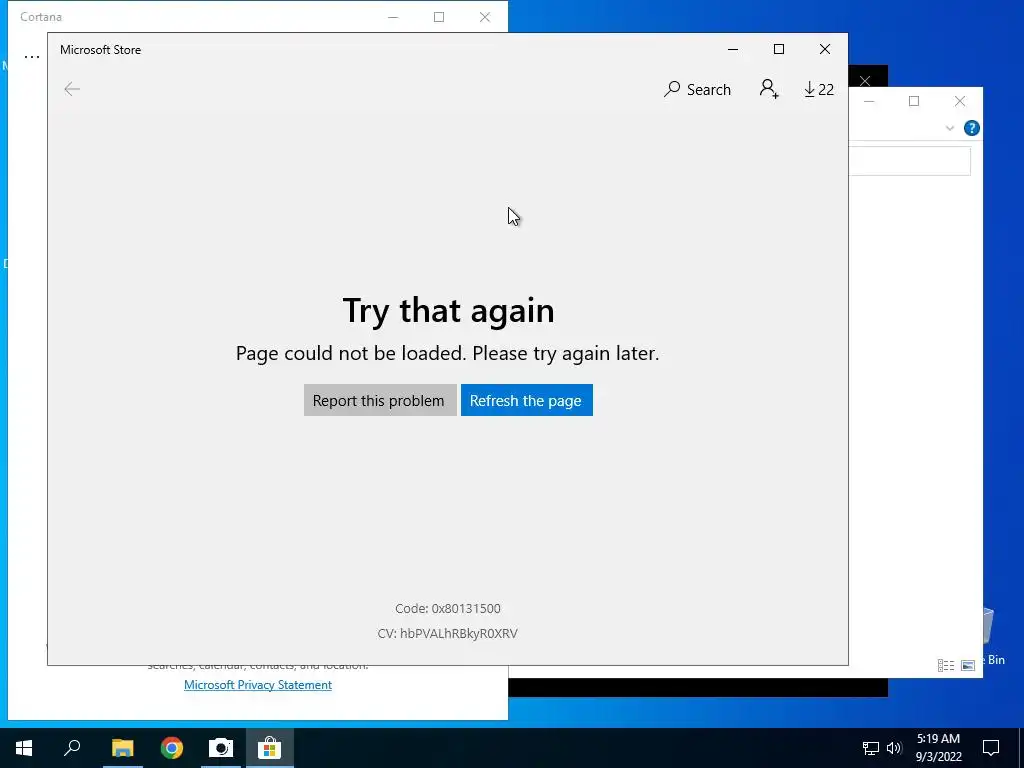The image size is (1024, 768).
Task: Click Microsoft Store taskbar icon
Action: coord(269,748)
